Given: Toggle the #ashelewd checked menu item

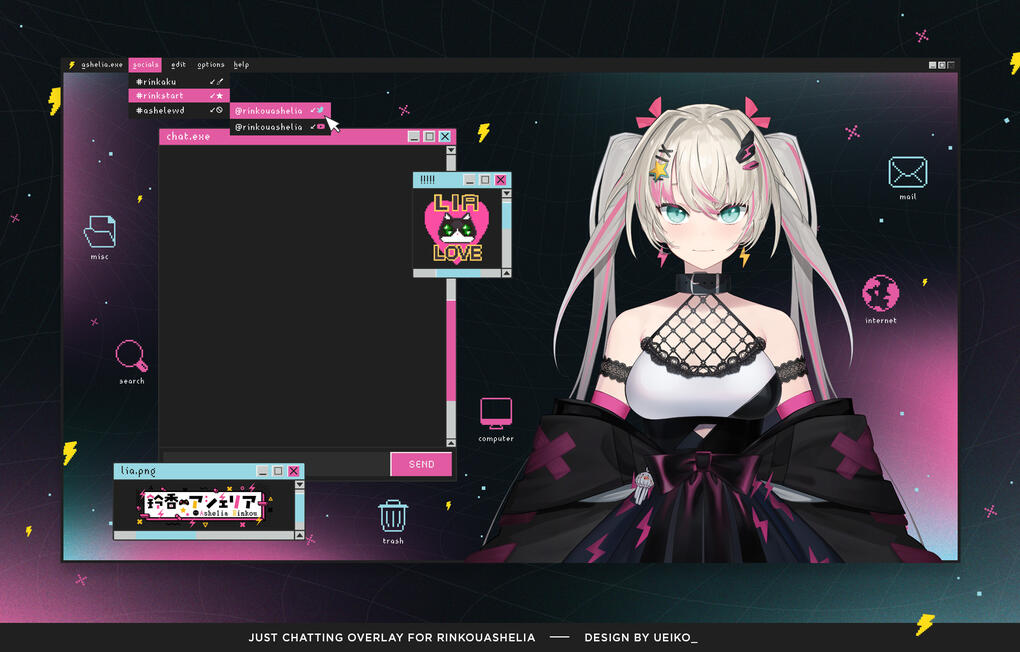Looking at the screenshot, I should coord(178,110).
